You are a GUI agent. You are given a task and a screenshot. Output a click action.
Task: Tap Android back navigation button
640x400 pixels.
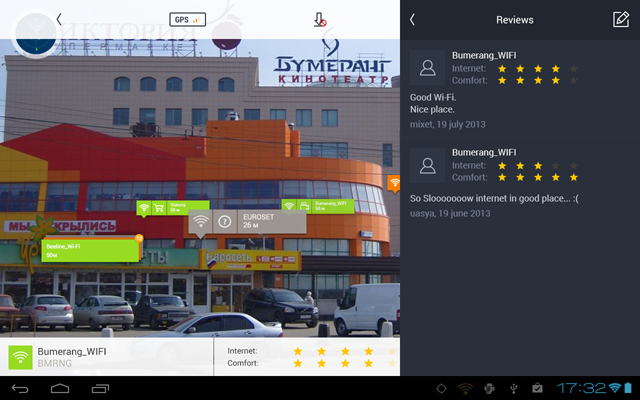coord(20,388)
